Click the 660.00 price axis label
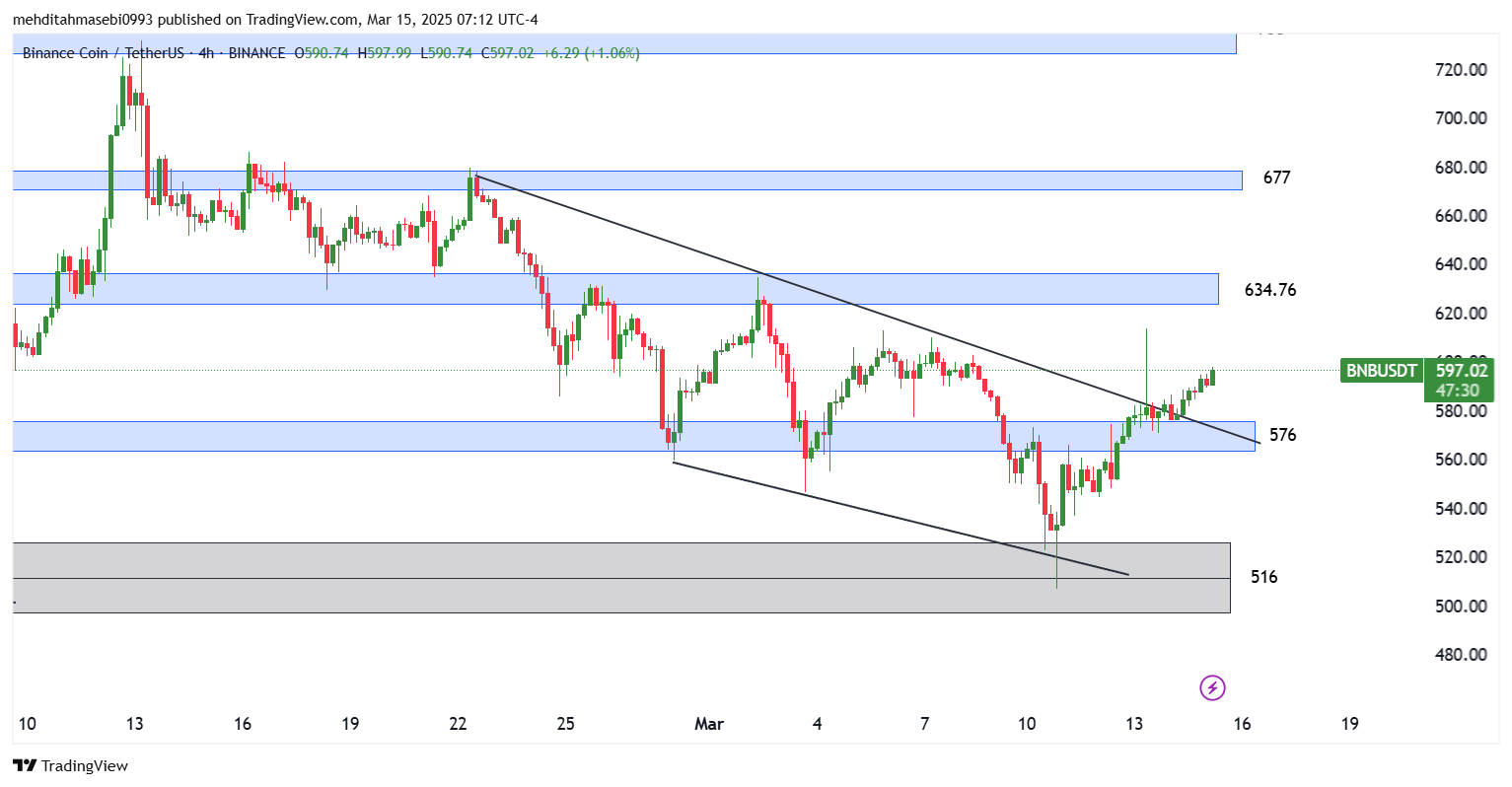 (1461, 216)
